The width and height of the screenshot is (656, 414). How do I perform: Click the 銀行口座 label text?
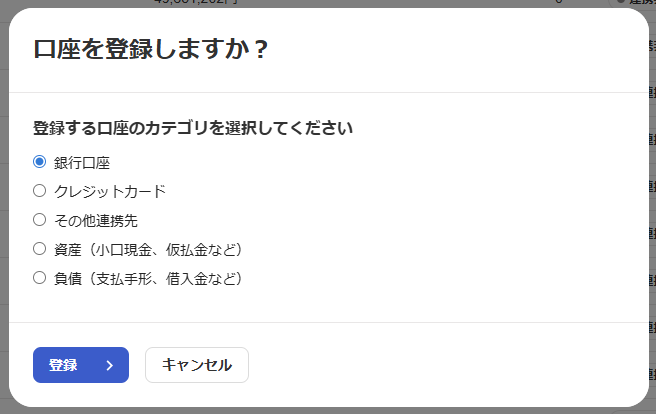pos(82,162)
